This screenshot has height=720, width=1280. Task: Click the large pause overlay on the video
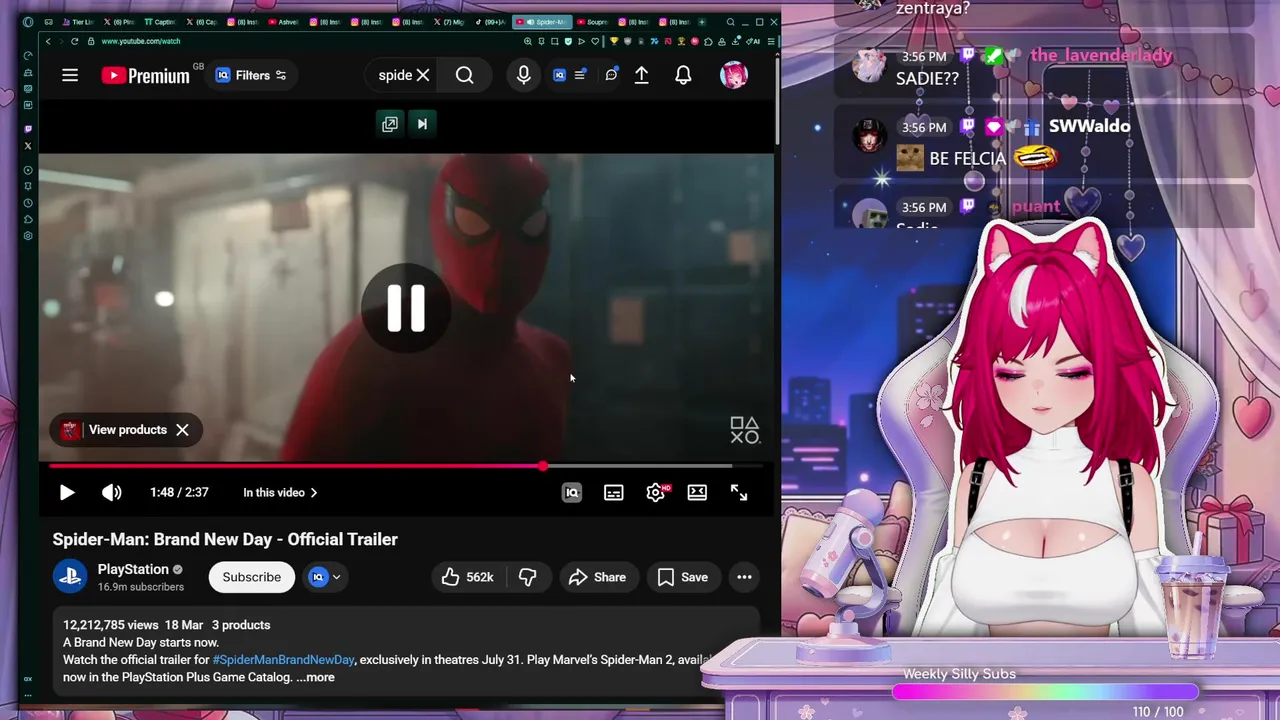406,308
